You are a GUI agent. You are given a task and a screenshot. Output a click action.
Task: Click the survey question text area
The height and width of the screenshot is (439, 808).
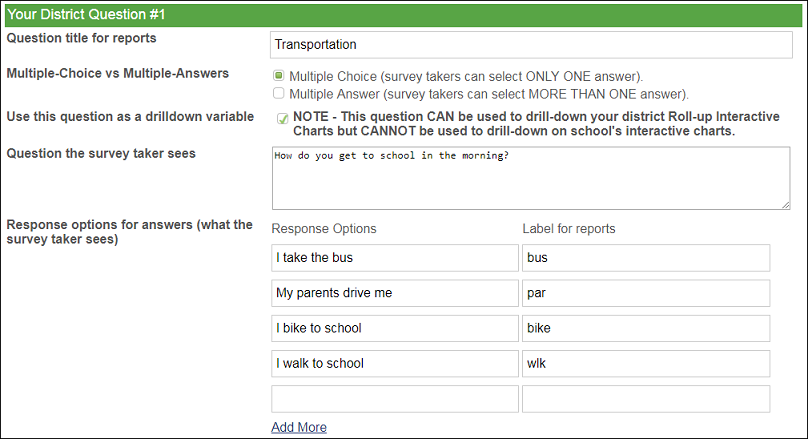531,178
